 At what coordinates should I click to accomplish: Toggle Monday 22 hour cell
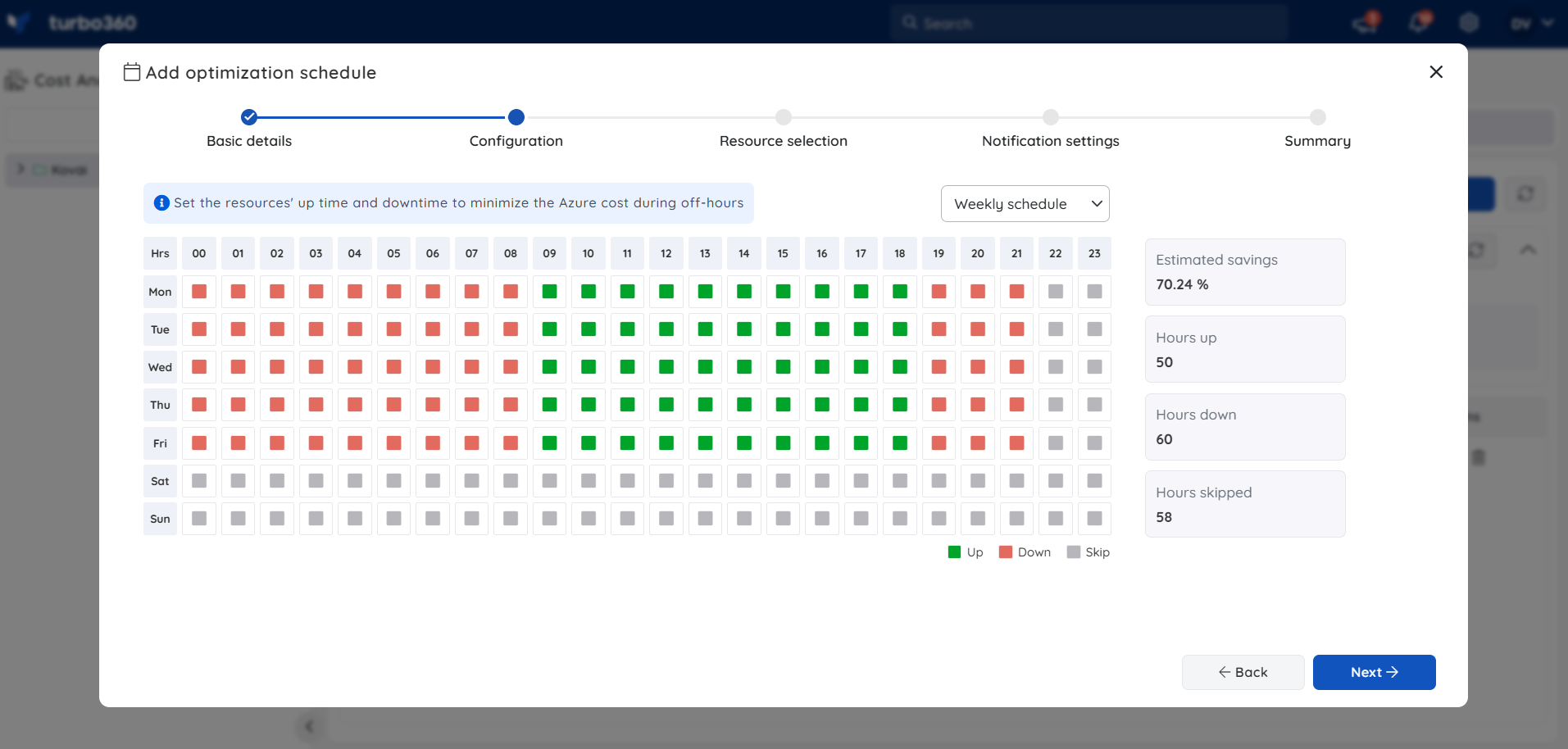point(1056,292)
